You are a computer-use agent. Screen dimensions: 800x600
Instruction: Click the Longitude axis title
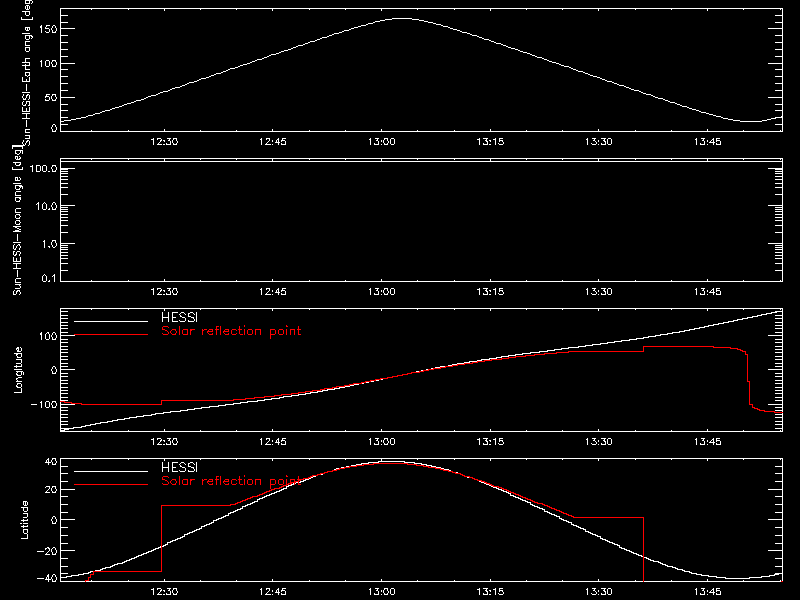(18, 370)
